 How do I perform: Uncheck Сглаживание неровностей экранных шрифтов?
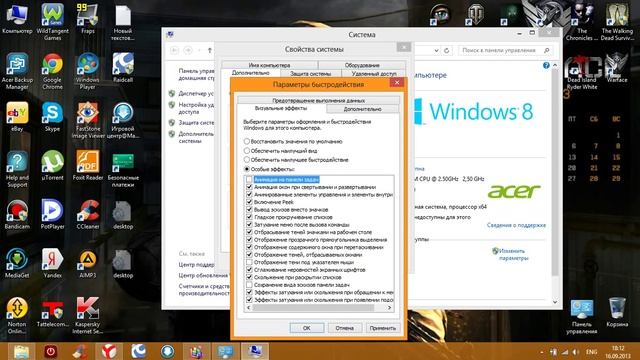click(249, 269)
